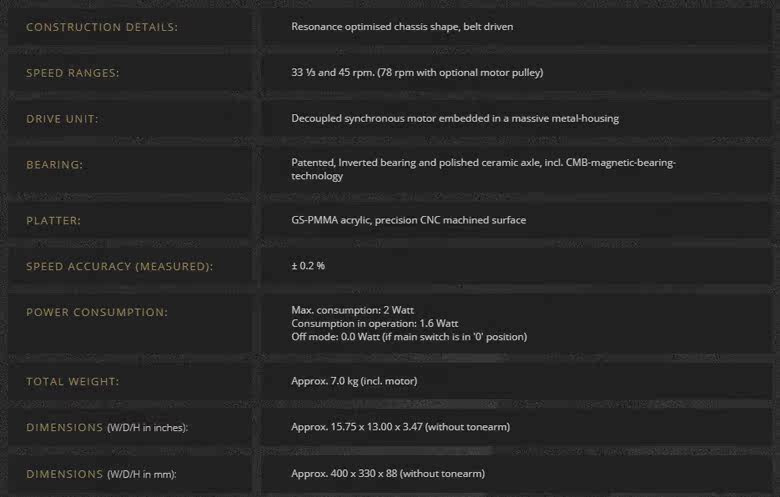
Task: Click the PLATTER heading
Action: (53, 220)
